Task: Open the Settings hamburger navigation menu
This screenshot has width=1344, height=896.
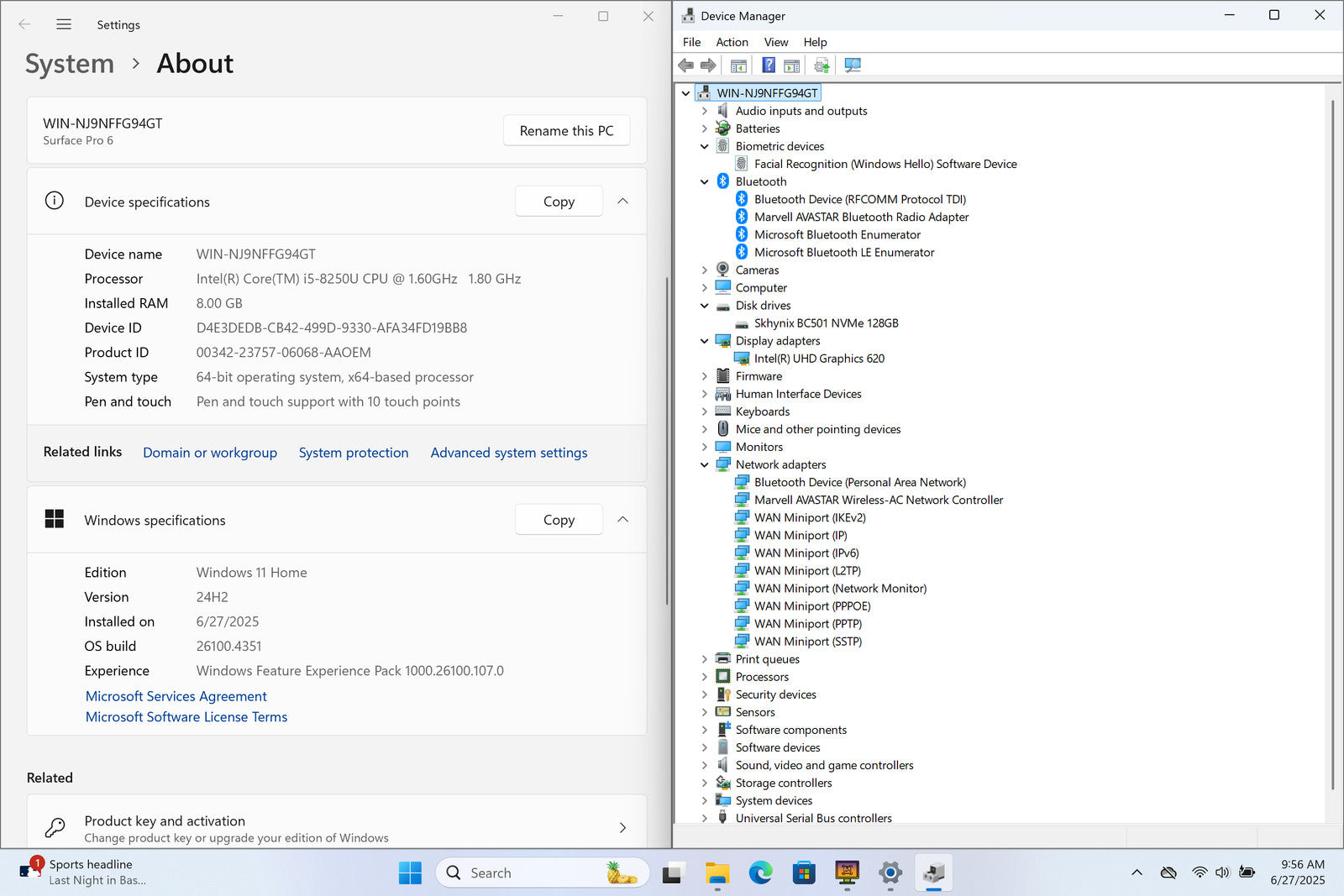Action: pyautogui.click(x=64, y=24)
